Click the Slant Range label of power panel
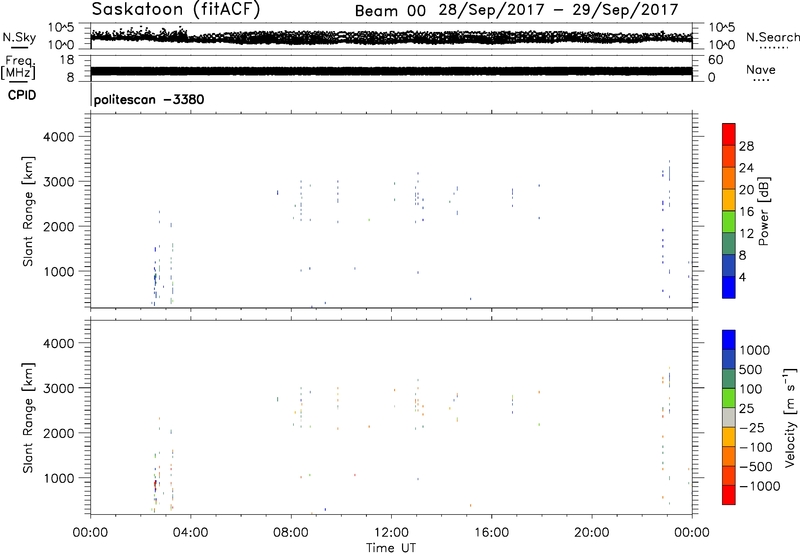 [28, 212]
